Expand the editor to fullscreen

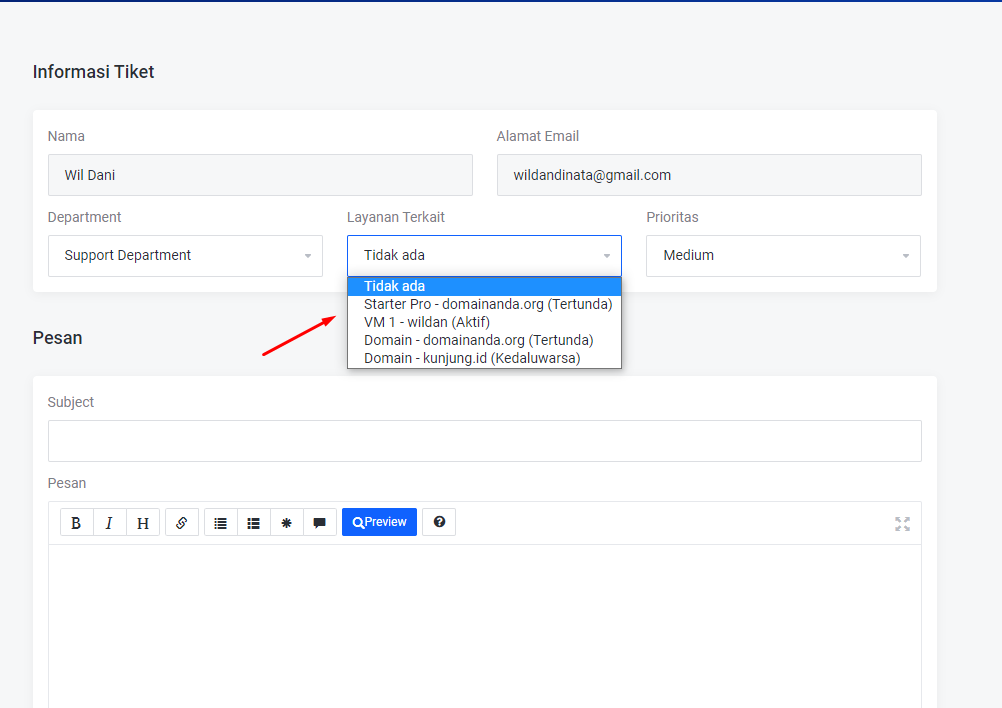[x=902, y=524]
